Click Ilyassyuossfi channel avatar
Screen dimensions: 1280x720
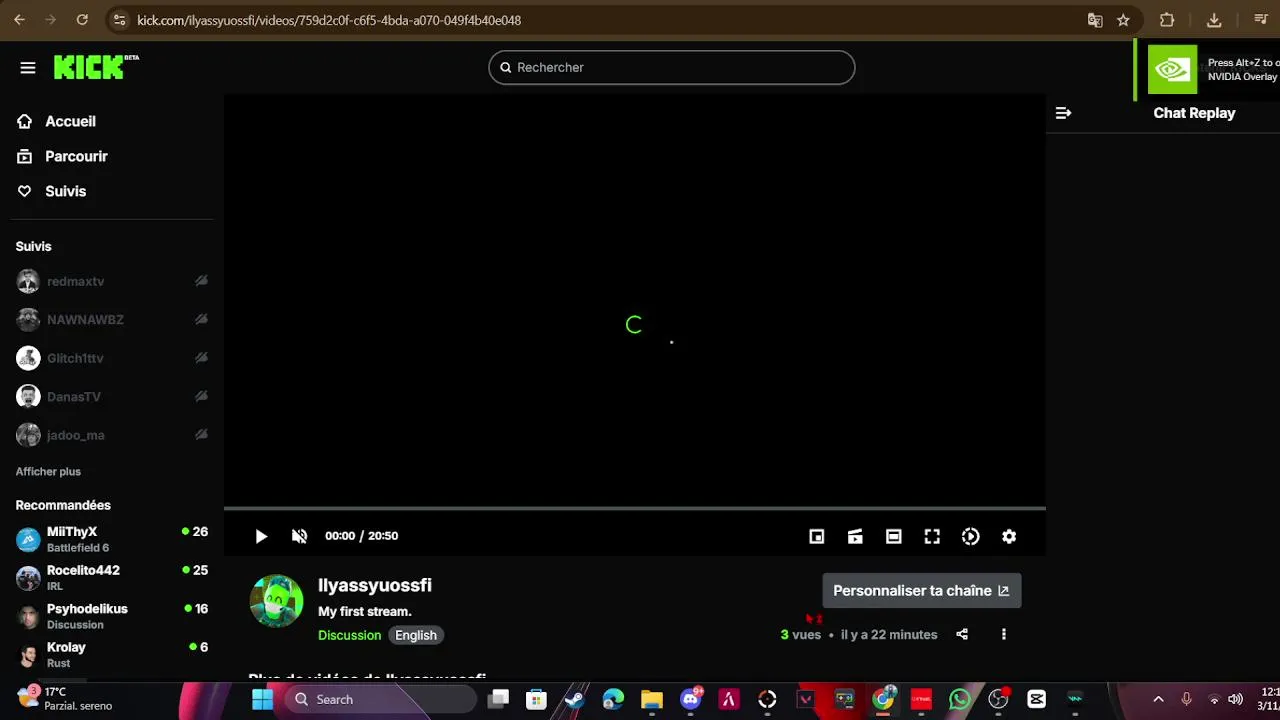click(276, 601)
